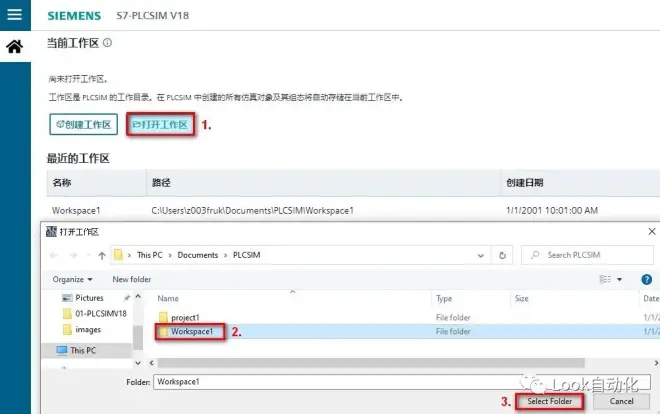Click horizontal scrollbar left arrow
Image resolution: width=660 pixels, height=414 pixels.
coord(152,363)
